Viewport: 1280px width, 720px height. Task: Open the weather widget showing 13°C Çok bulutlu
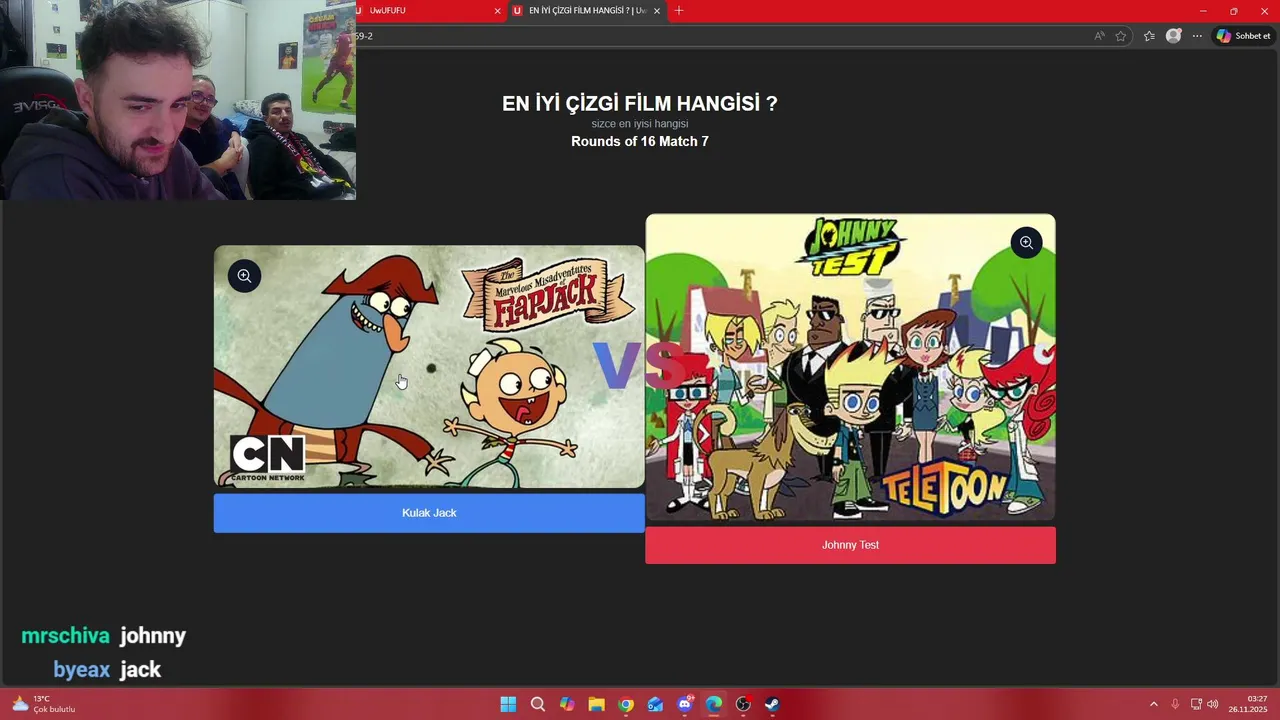point(44,704)
